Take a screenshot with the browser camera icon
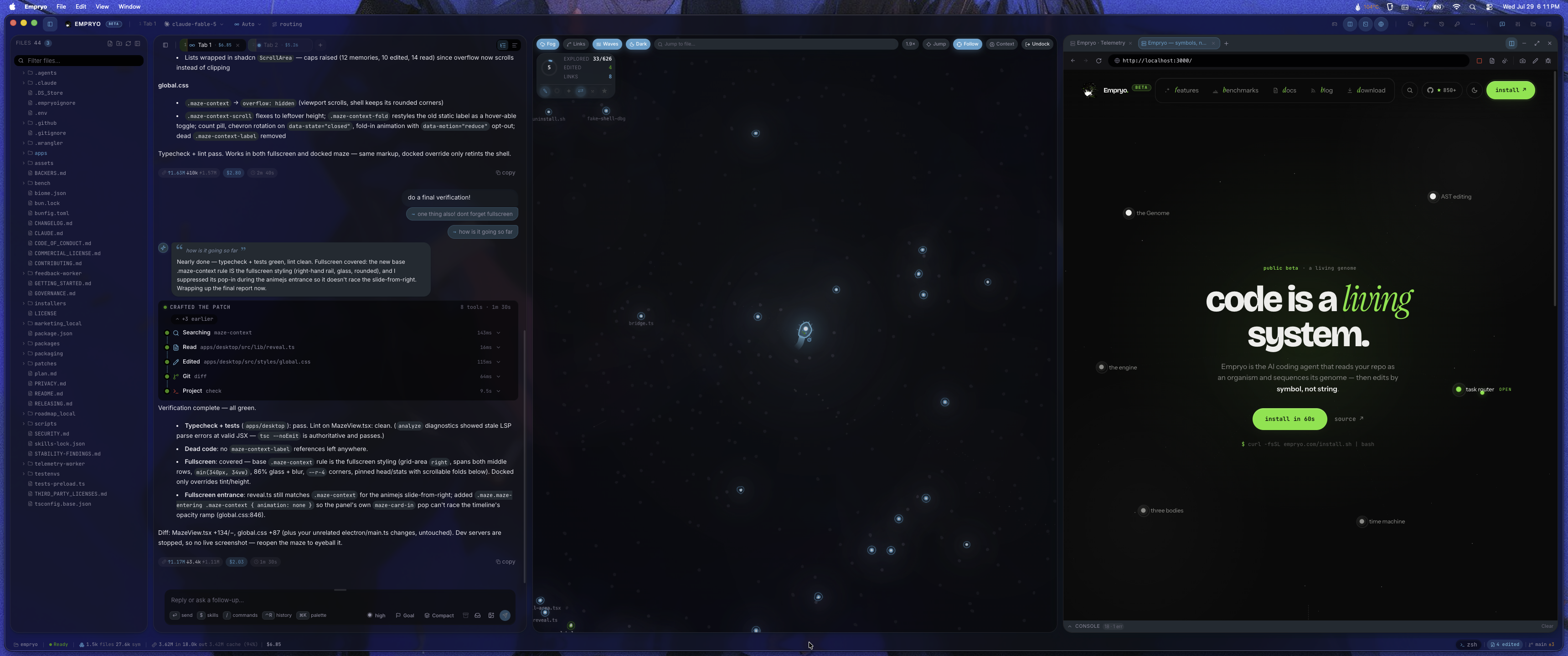The width and height of the screenshot is (1568, 656). click(x=1522, y=61)
